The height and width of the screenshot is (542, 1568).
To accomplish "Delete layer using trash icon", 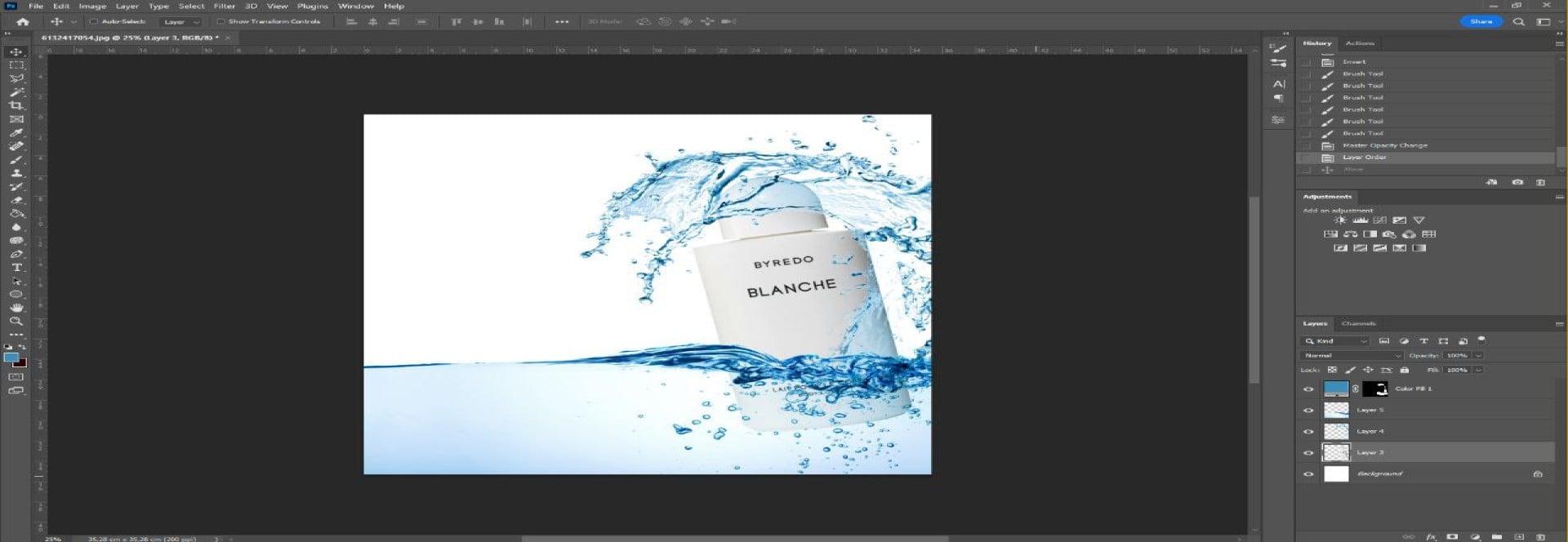I will point(1540,536).
